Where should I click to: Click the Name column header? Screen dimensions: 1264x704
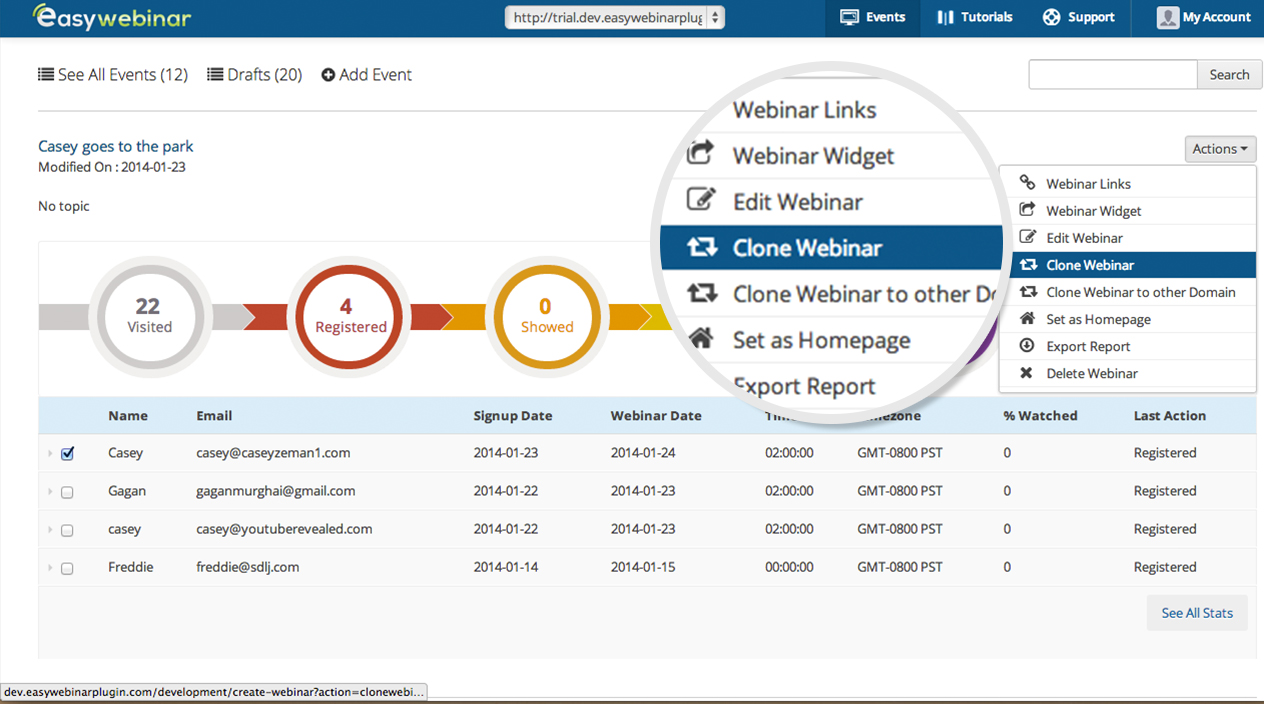[x=128, y=416]
